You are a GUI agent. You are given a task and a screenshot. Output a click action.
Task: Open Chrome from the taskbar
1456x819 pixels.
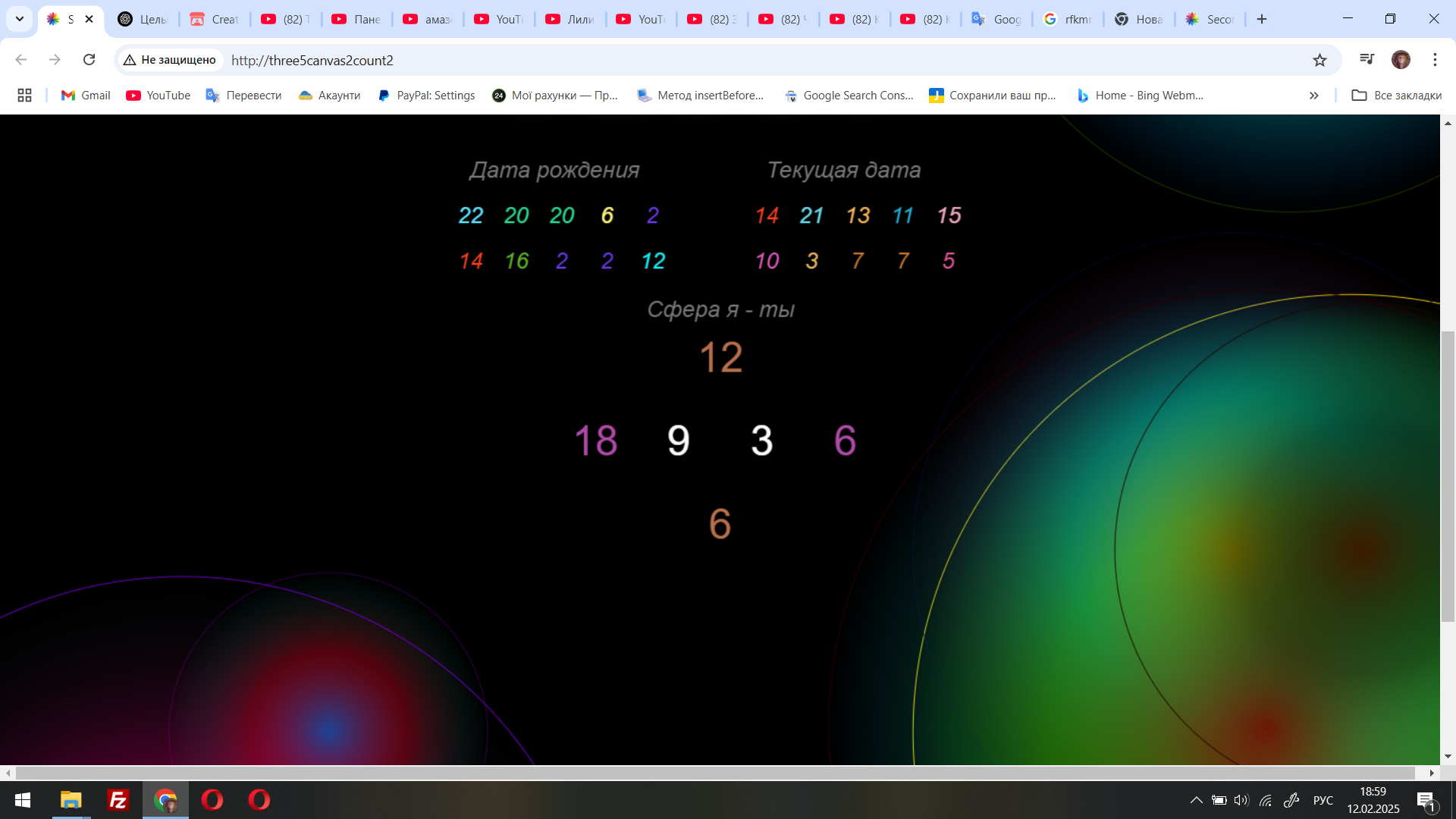pyautogui.click(x=165, y=800)
